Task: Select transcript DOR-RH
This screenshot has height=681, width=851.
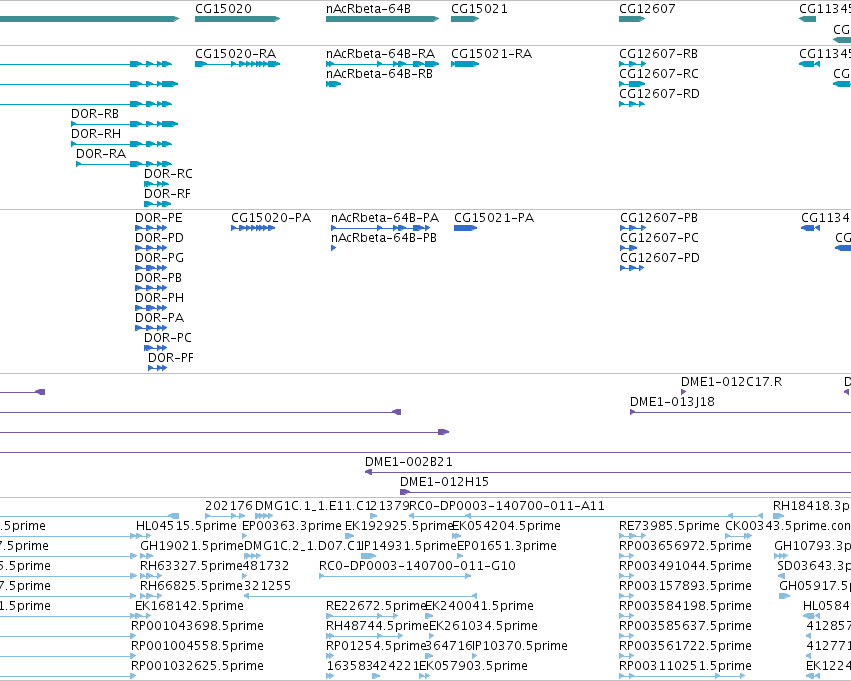Action: tap(96, 134)
